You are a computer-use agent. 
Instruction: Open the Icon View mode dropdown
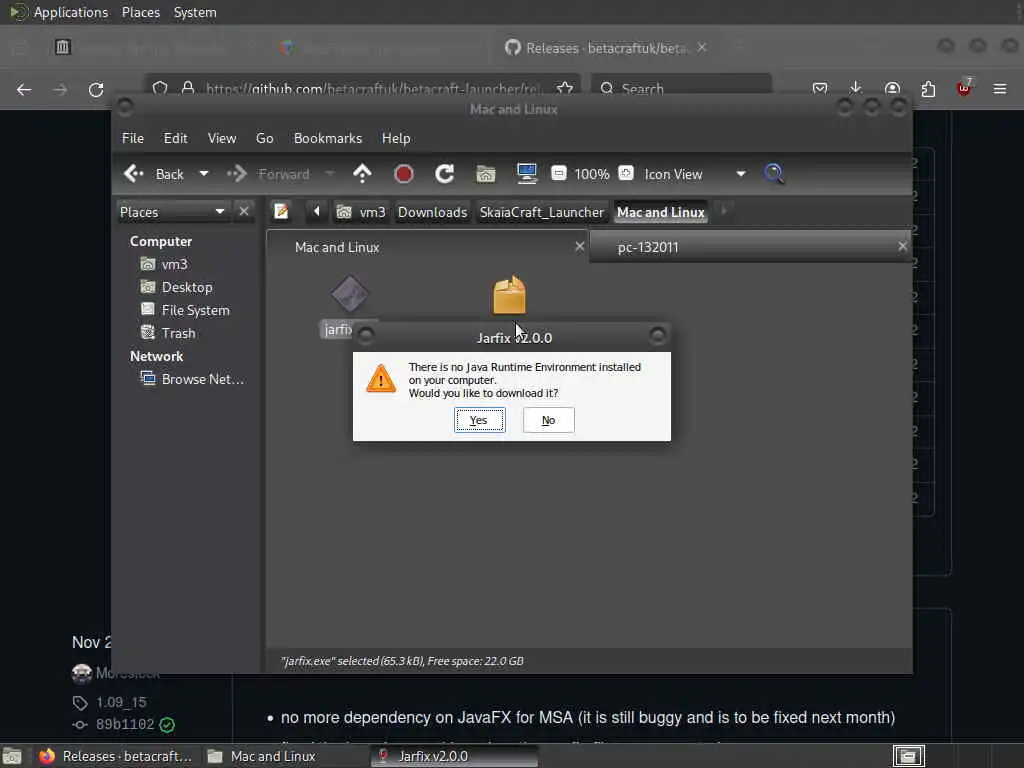coord(695,174)
